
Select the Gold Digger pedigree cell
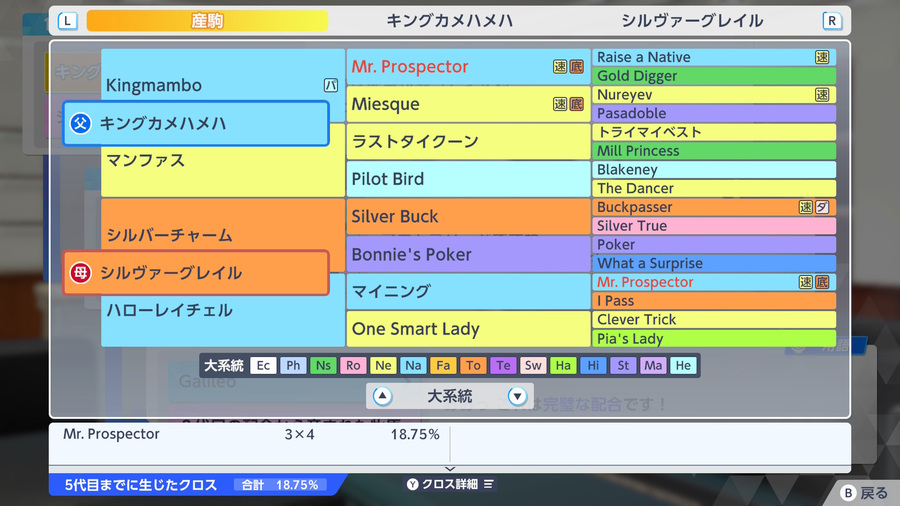tap(714, 76)
